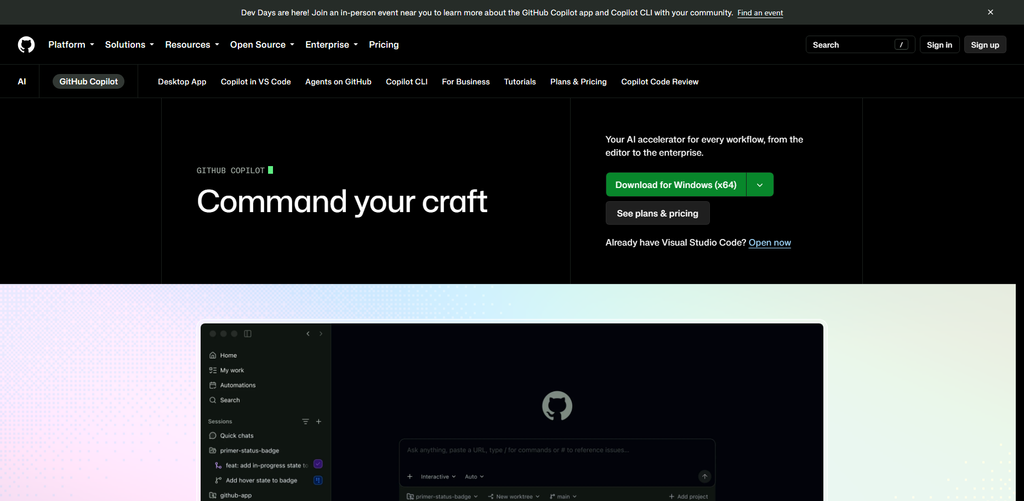Click the GitHub Octocat logo in header
Viewport: 1024px width, 501px height.
[26, 44]
